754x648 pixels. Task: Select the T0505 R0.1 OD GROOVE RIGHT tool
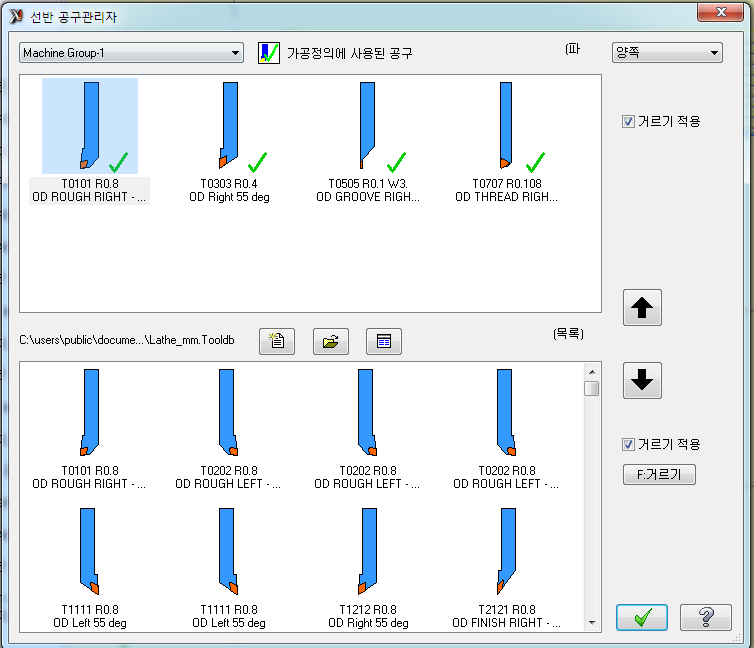368,141
